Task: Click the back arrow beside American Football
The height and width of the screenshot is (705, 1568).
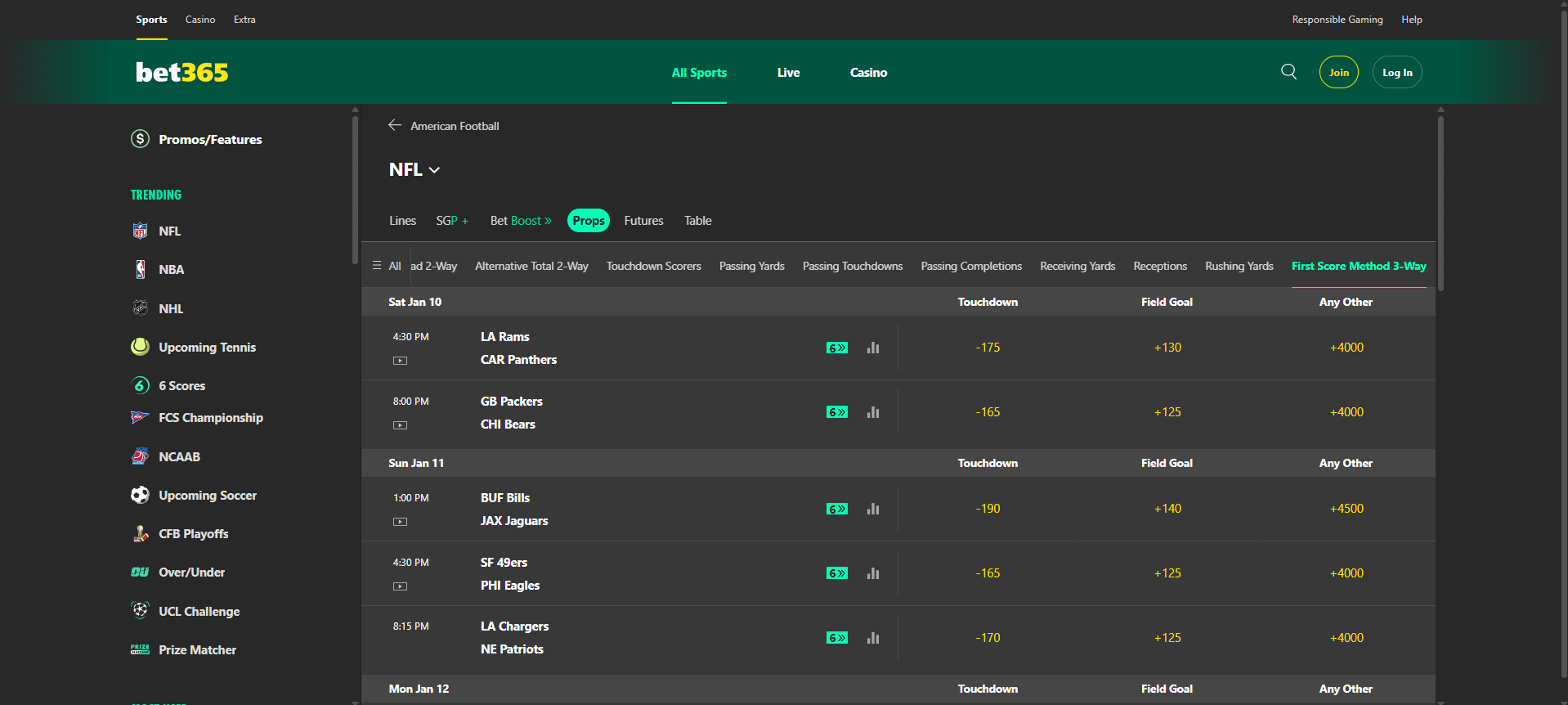Action: click(x=395, y=125)
